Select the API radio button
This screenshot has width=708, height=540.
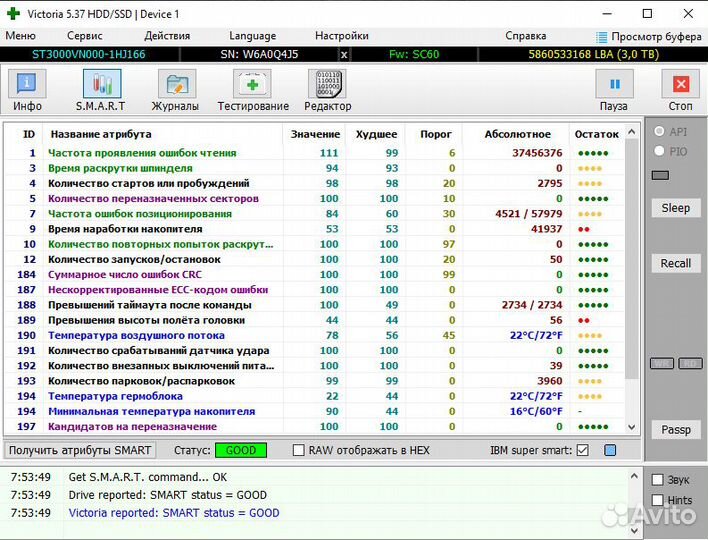[659, 131]
